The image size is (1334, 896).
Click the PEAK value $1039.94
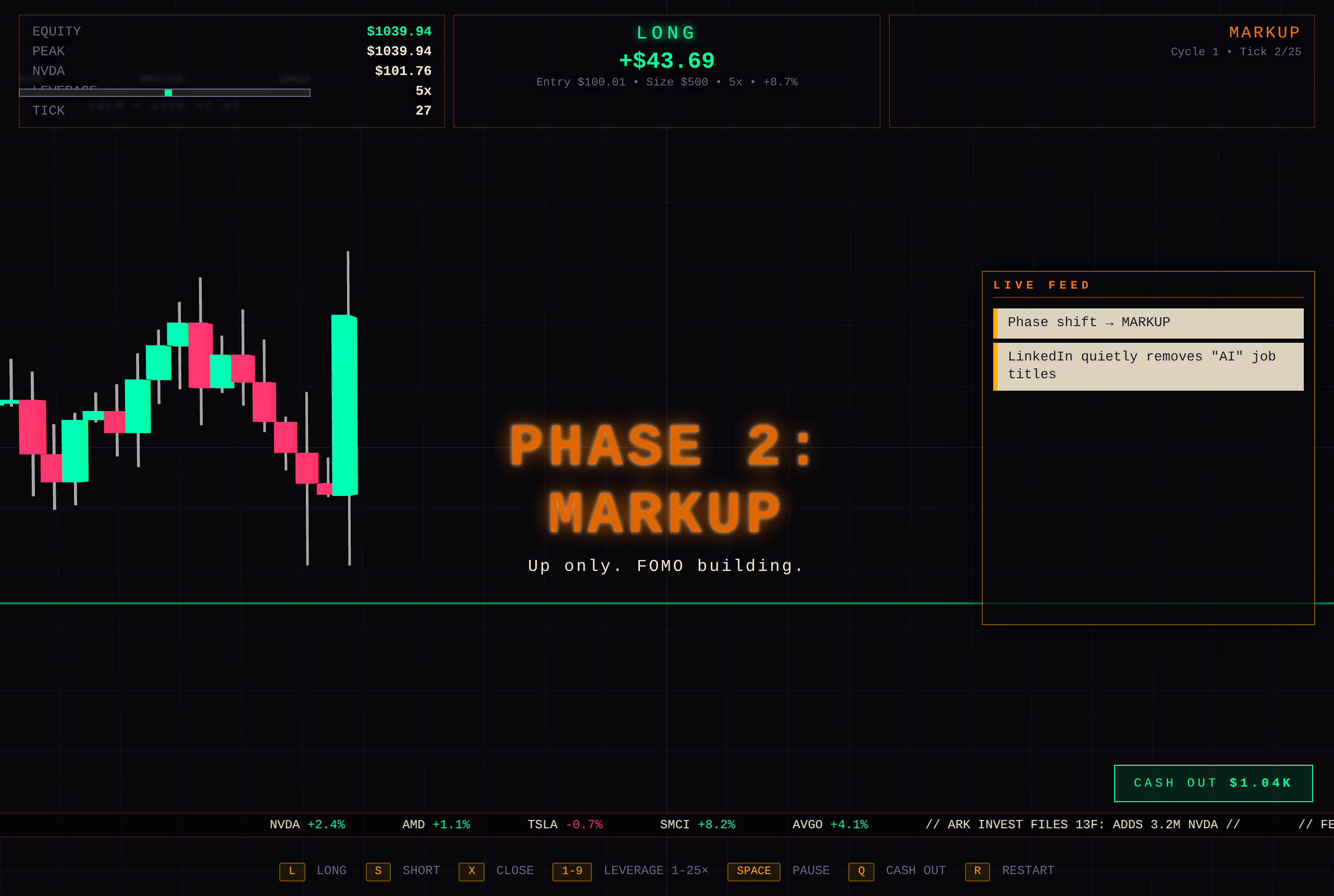tap(399, 52)
